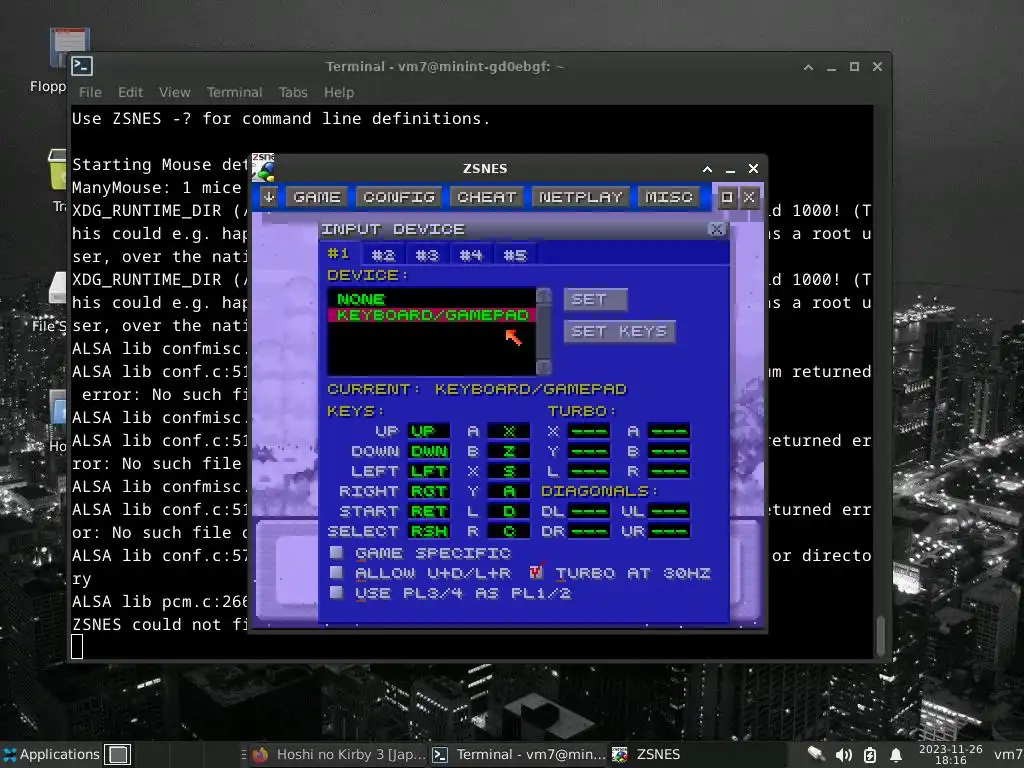The image size is (1024, 768).
Task: Change the L button key binding D
Action: click(509, 511)
